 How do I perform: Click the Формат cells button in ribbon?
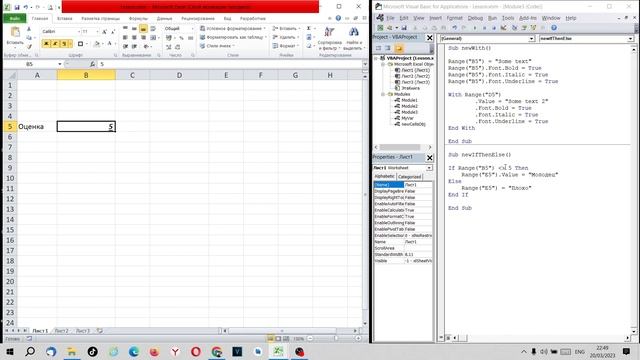(286, 46)
